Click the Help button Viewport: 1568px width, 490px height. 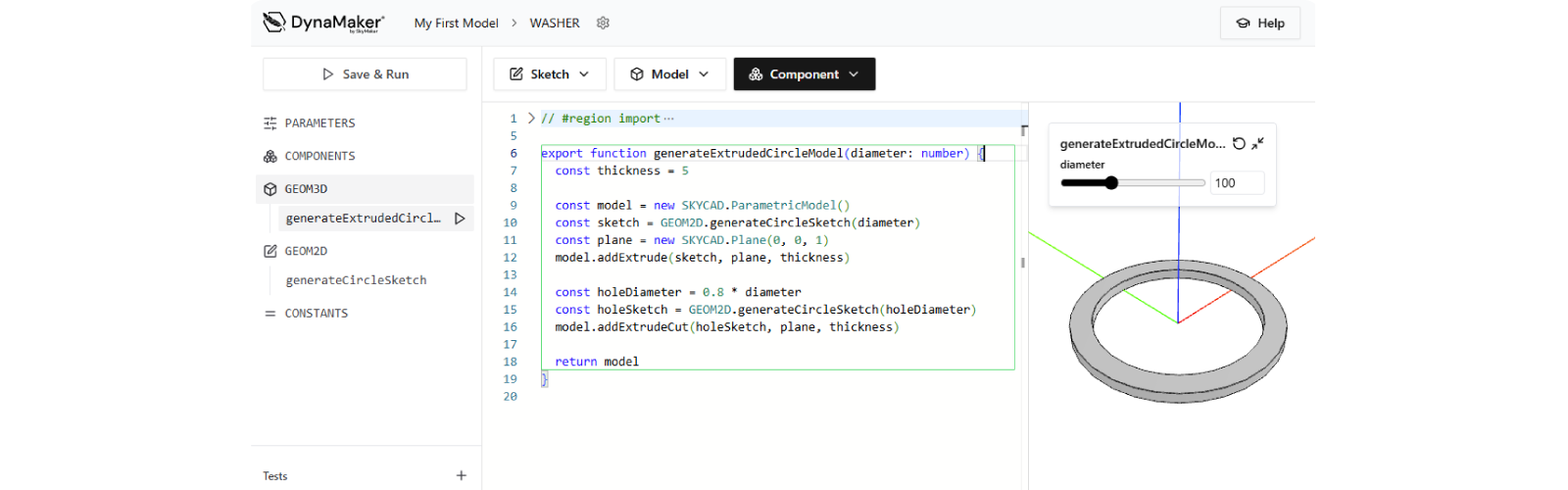pyautogui.click(x=1260, y=24)
